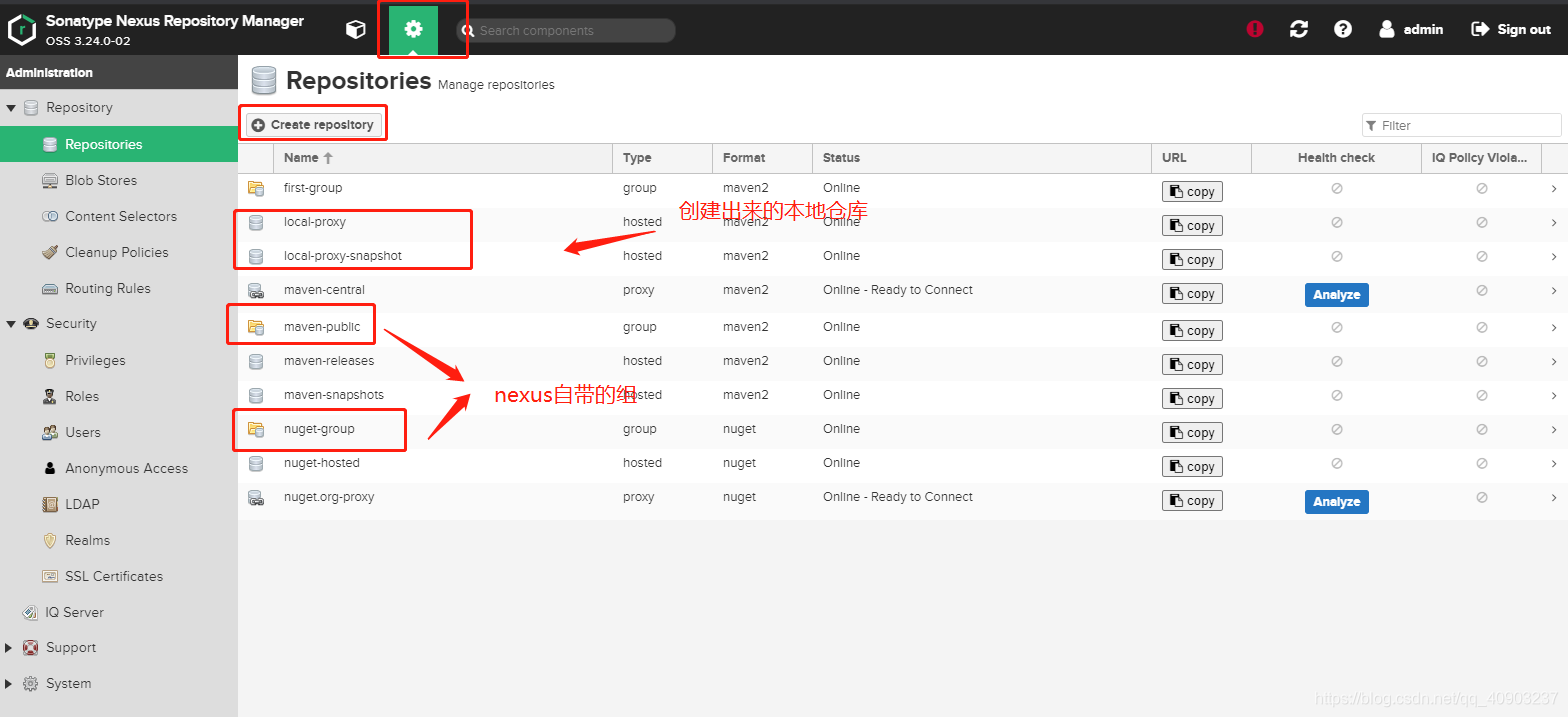Click Analyze for maven-central

click(x=1336, y=295)
